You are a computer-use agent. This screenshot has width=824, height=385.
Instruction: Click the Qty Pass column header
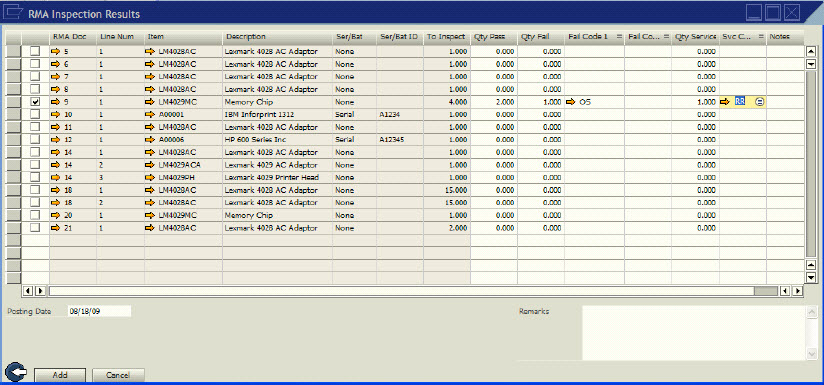494,37
